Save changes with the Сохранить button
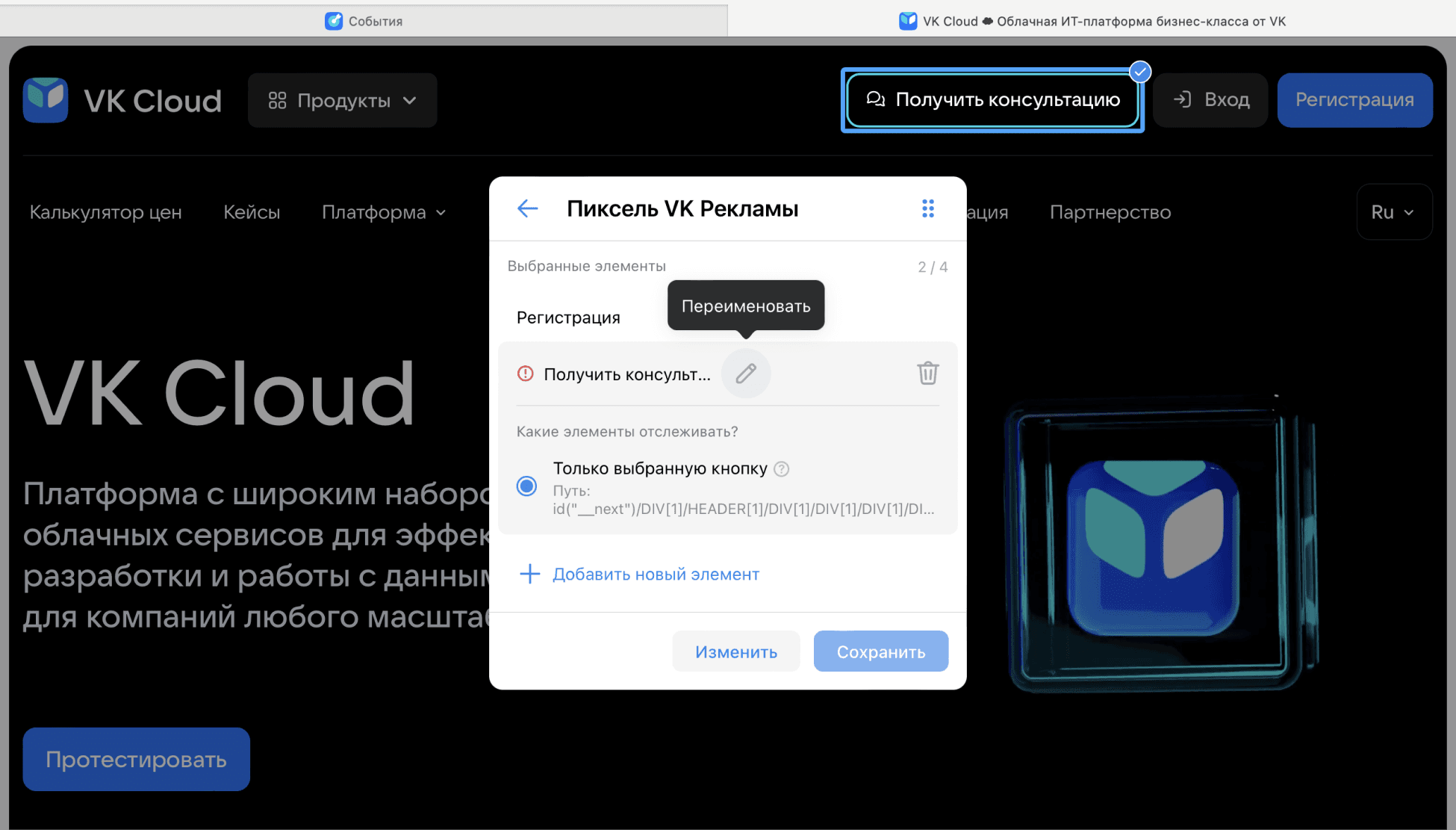 (880, 651)
